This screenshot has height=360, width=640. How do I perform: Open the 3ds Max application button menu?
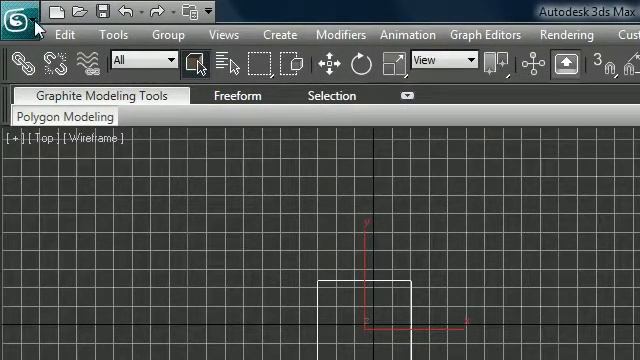point(20,20)
